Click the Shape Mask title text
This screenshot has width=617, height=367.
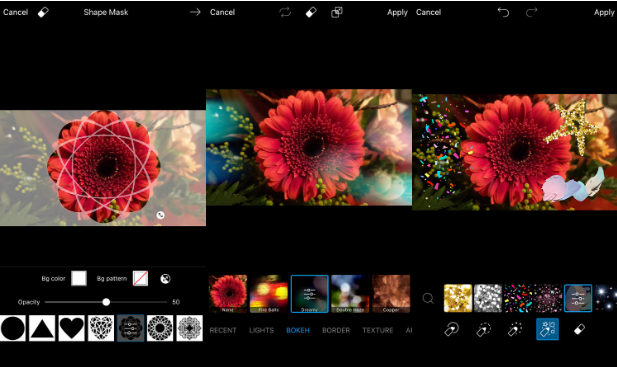pyautogui.click(x=106, y=12)
